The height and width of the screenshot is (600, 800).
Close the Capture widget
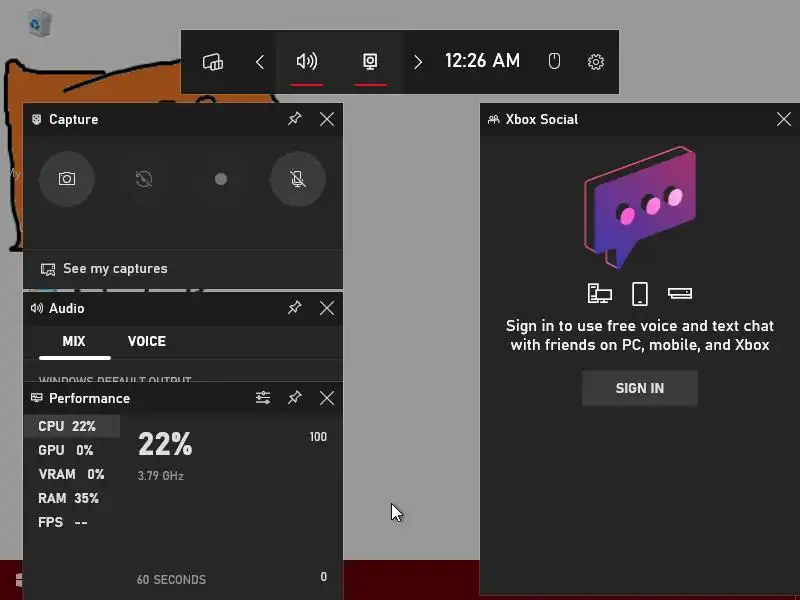click(327, 119)
